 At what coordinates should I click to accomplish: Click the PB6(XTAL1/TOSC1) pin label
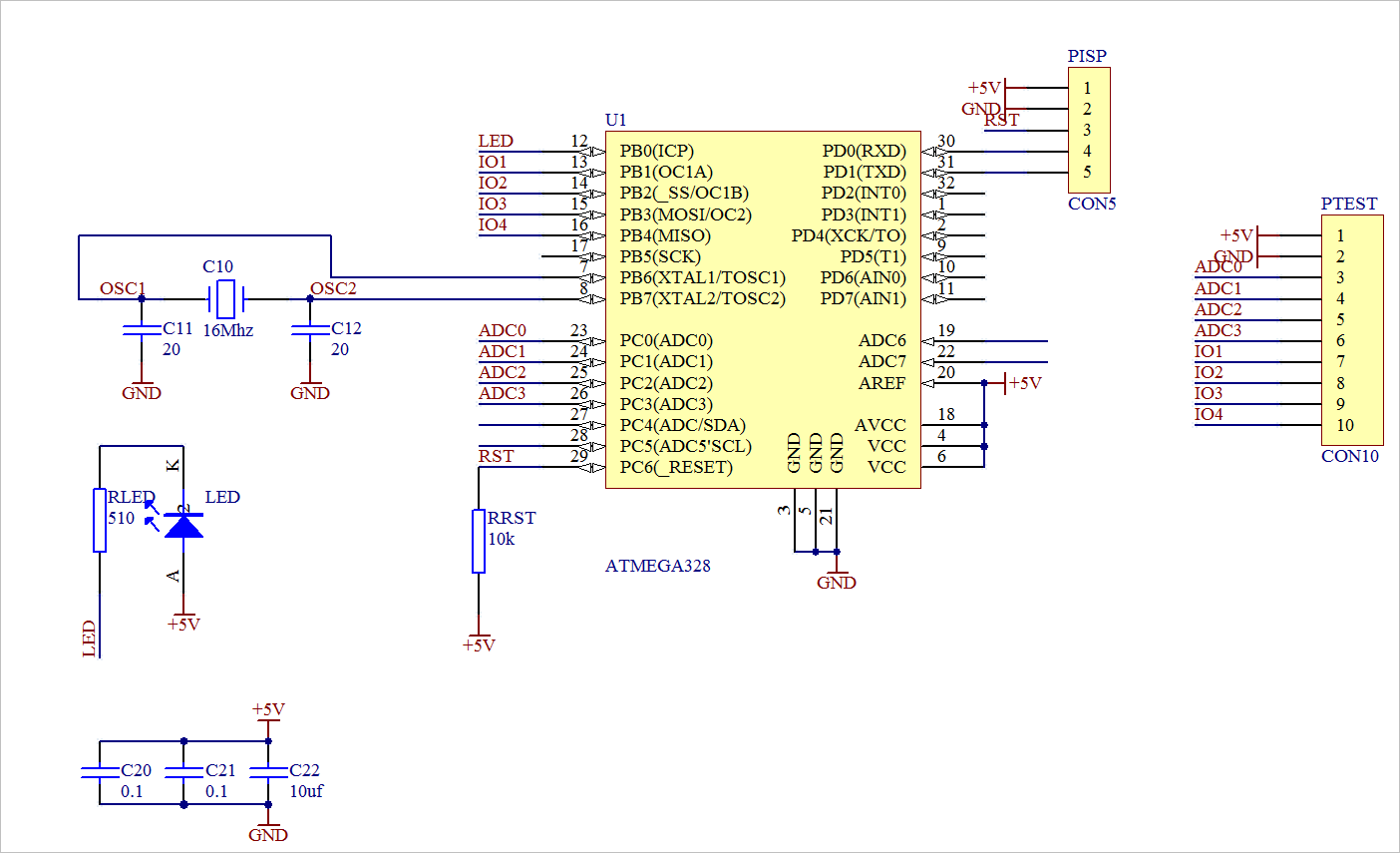pyautogui.click(x=703, y=277)
